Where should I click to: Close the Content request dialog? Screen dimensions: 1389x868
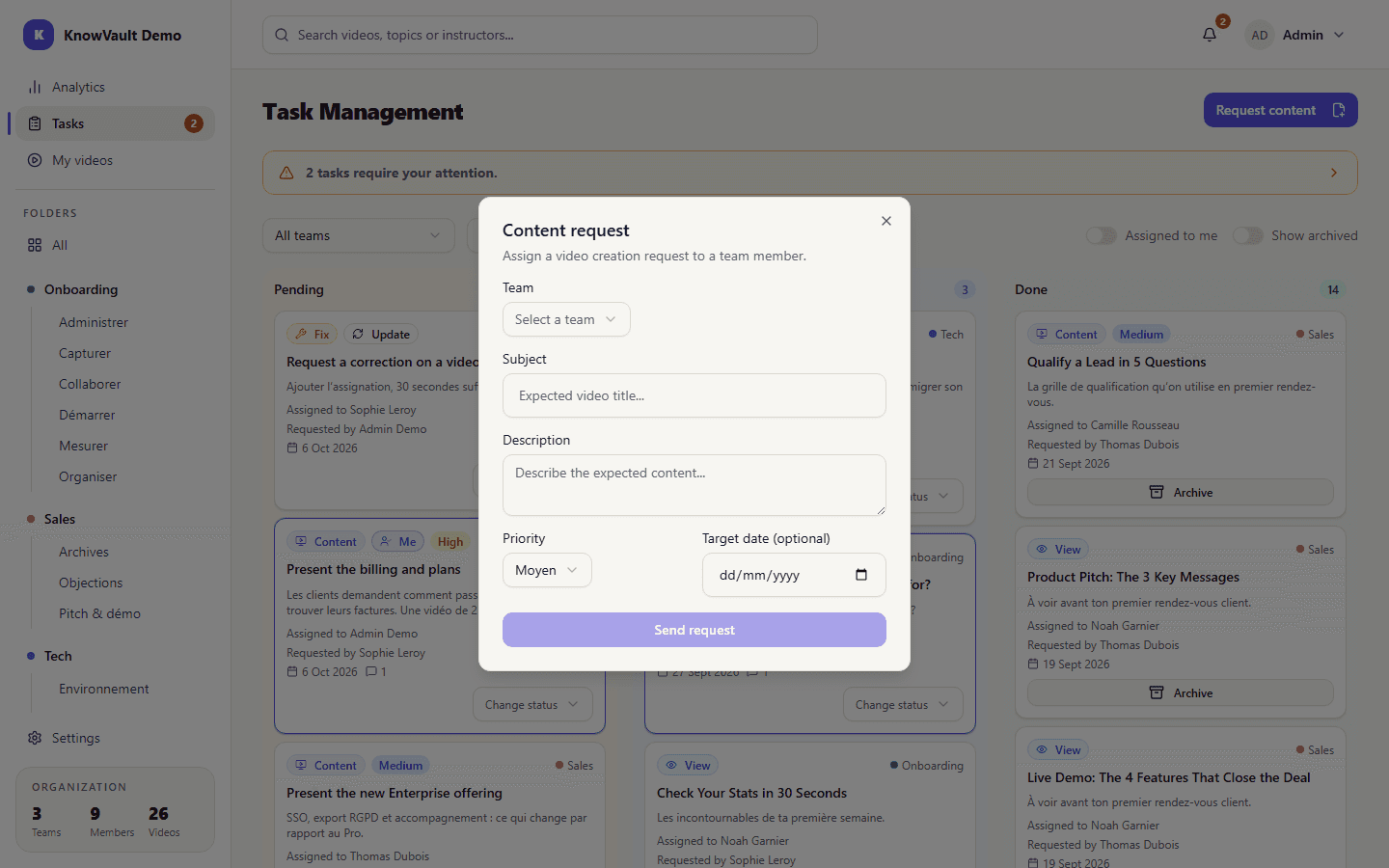coord(885,221)
